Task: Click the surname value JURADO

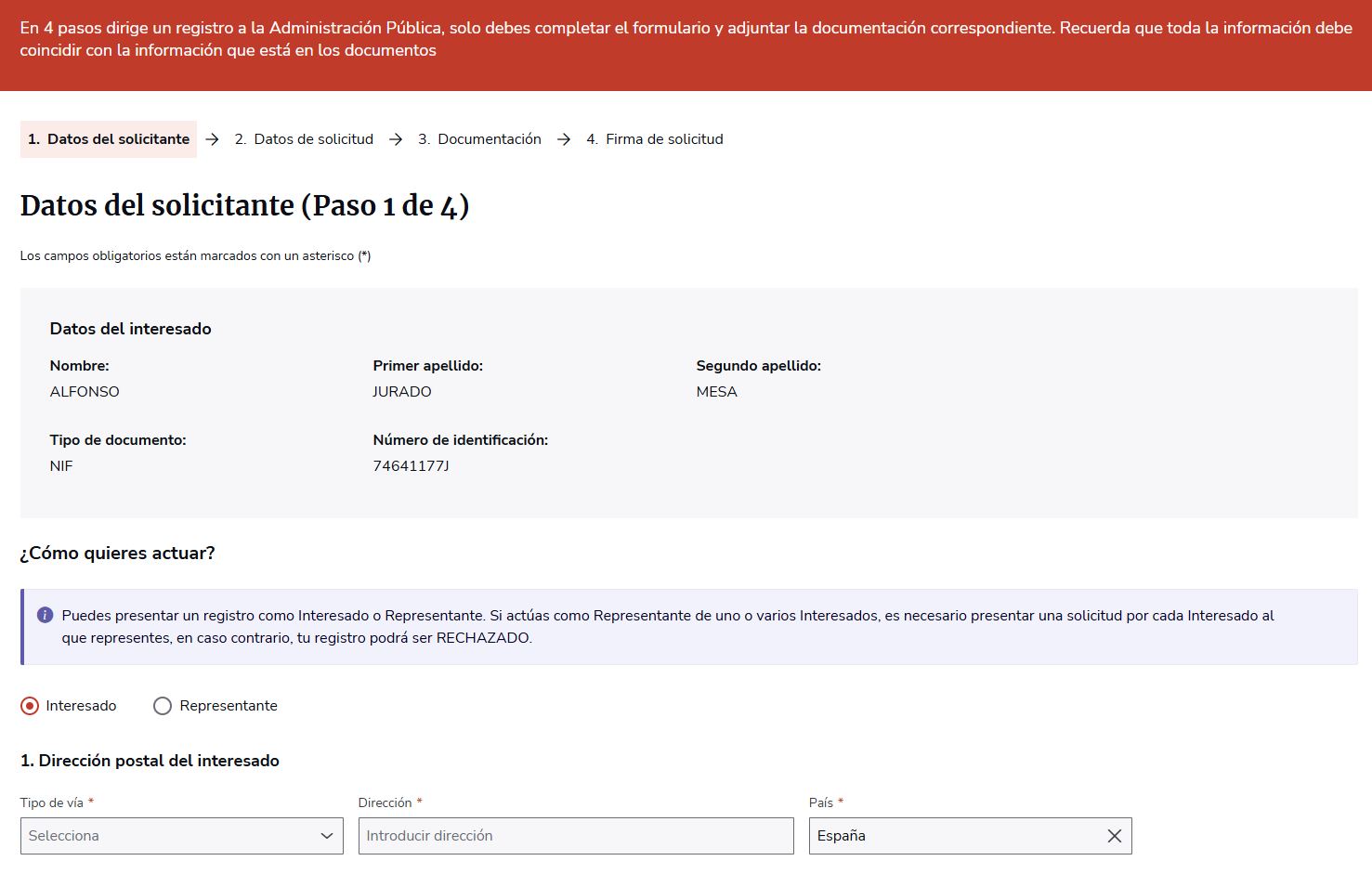Action: tap(402, 392)
